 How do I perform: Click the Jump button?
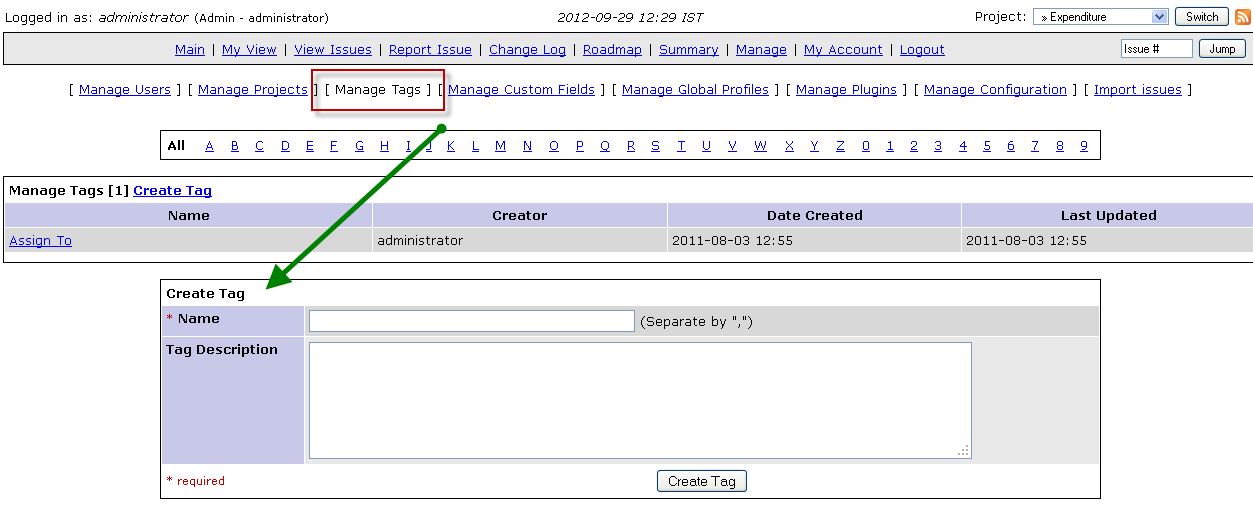point(1222,49)
